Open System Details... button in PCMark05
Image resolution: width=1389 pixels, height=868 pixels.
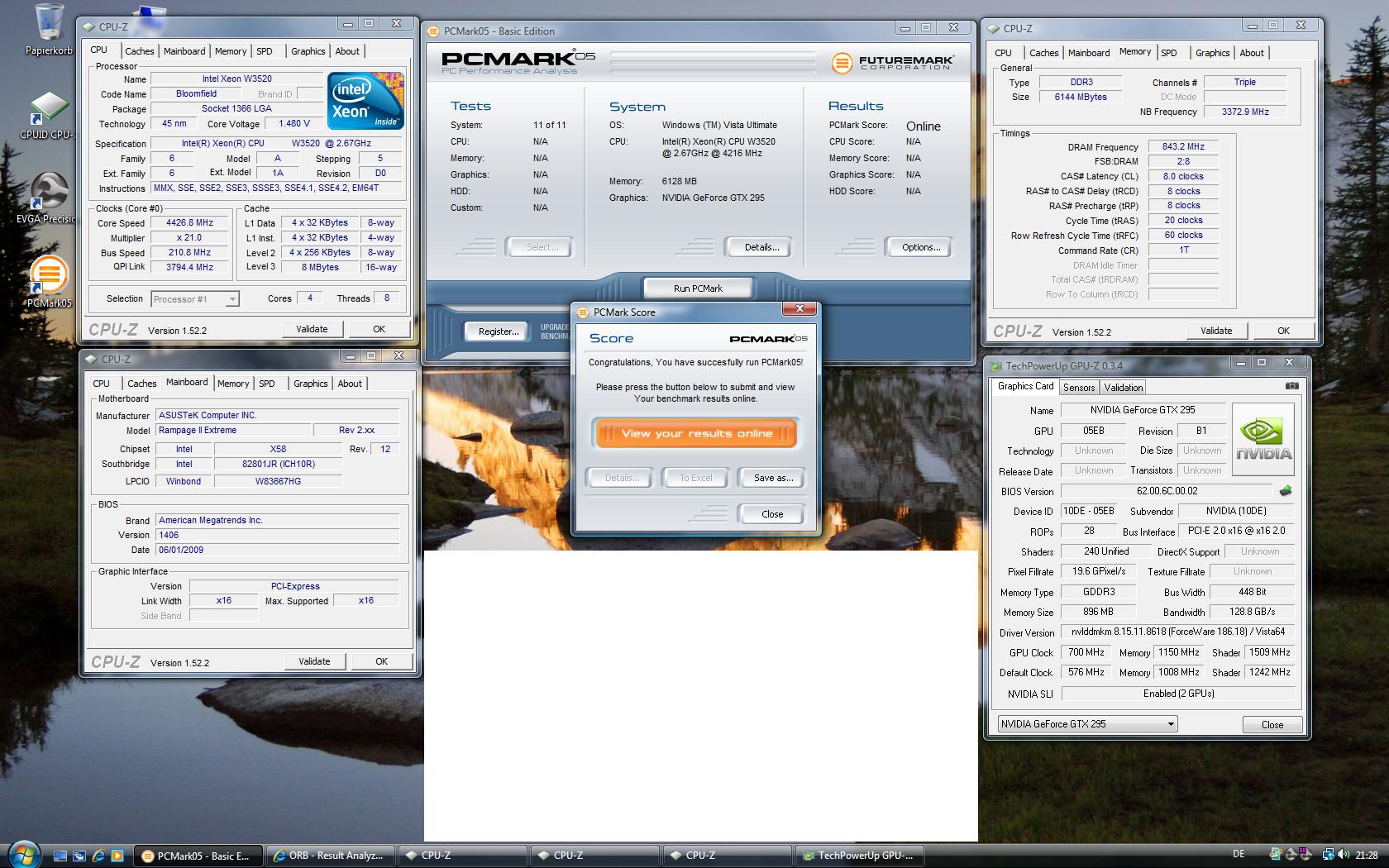(x=761, y=247)
